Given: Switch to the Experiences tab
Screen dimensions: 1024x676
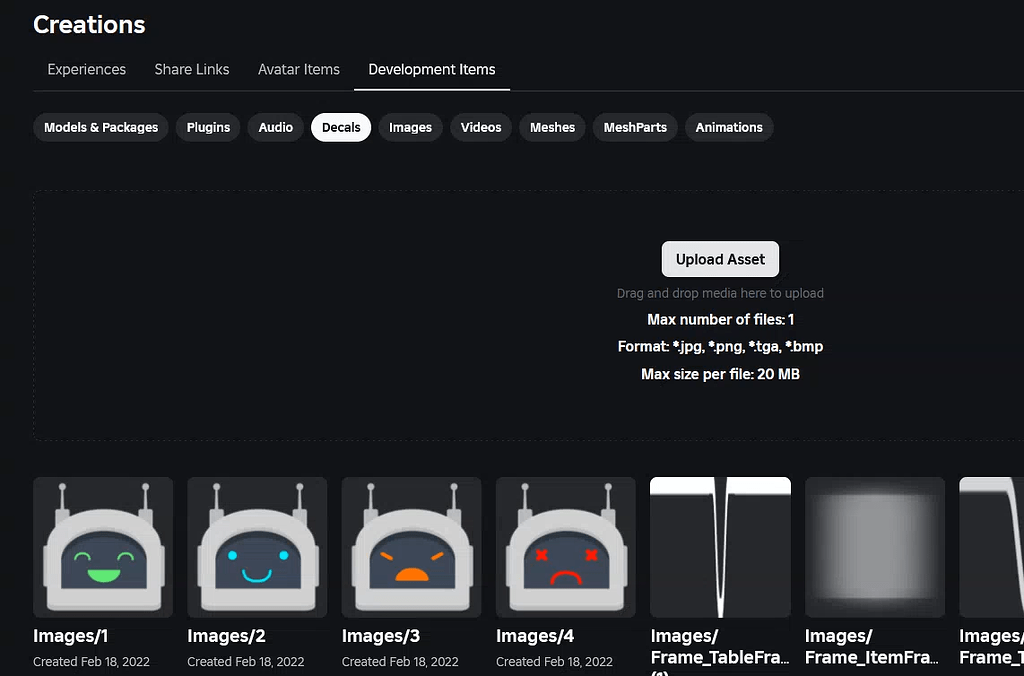Looking at the screenshot, I should [86, 69].
